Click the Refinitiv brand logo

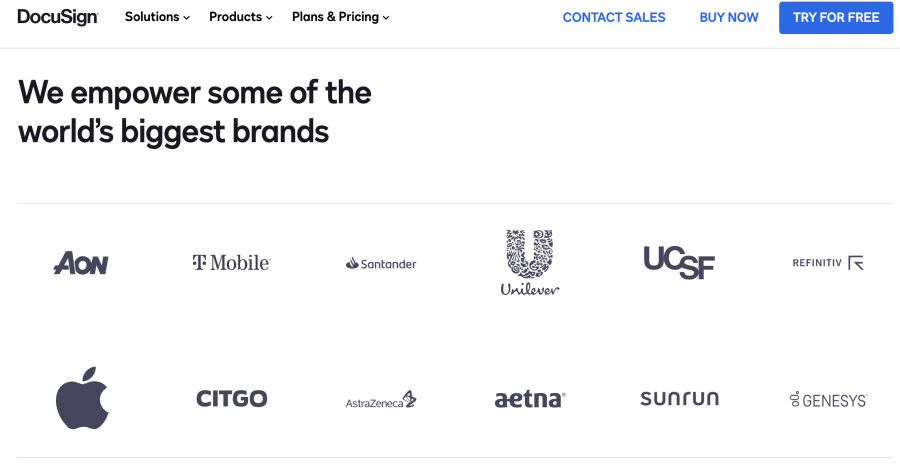pos(828,263)
